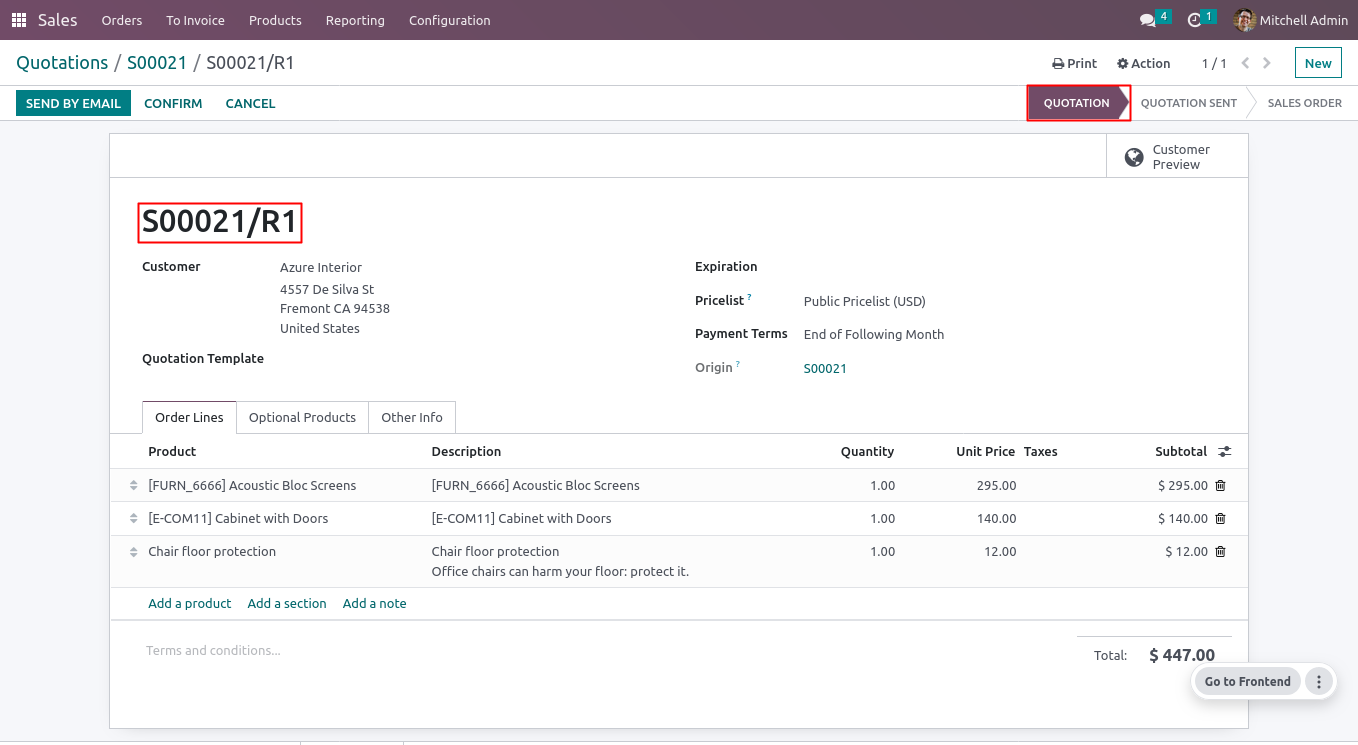Go to next record arrow

[x=1267, y=63]
